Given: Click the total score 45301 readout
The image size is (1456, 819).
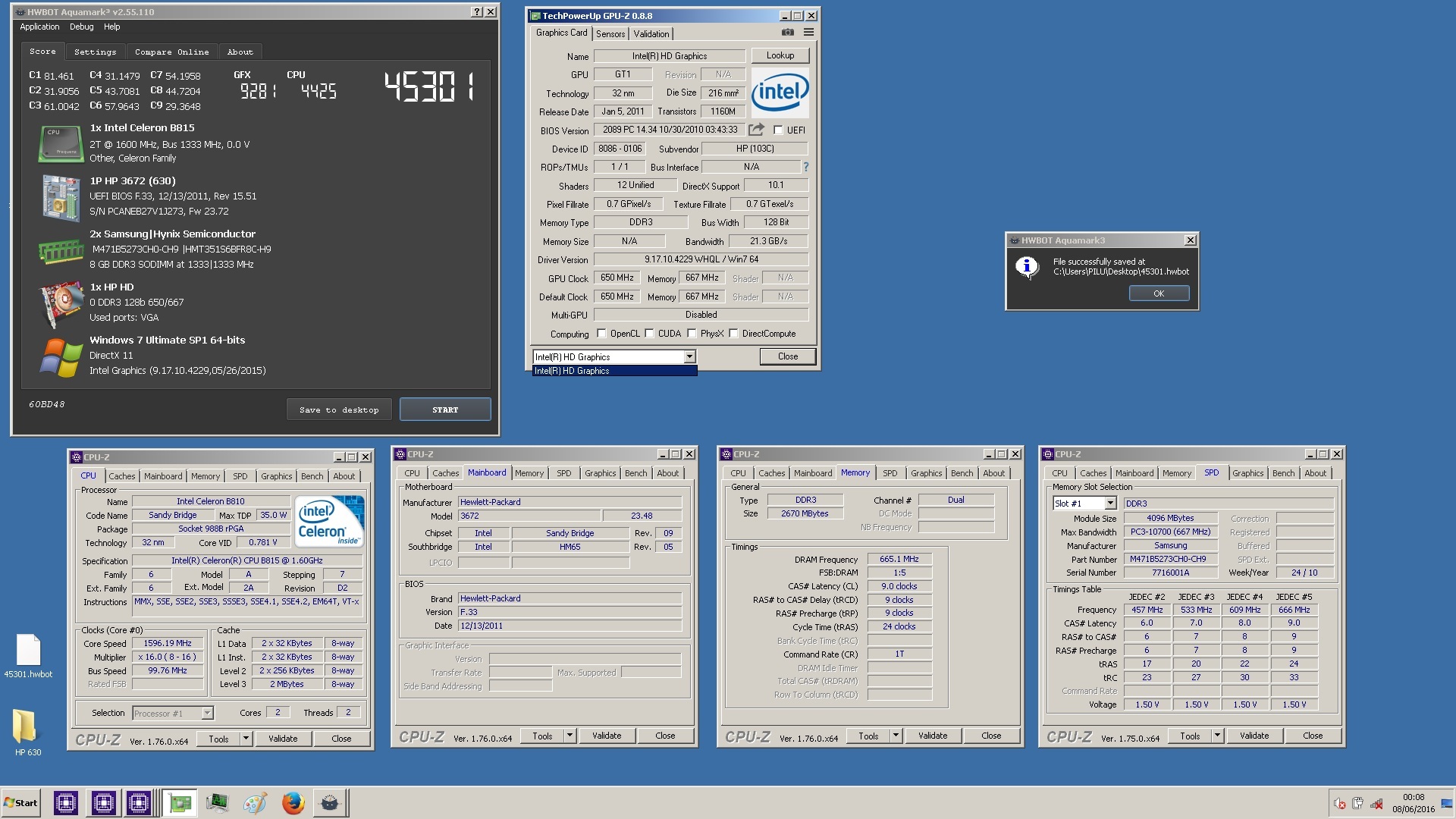Looking at the screenshot, I should (430, 86).
